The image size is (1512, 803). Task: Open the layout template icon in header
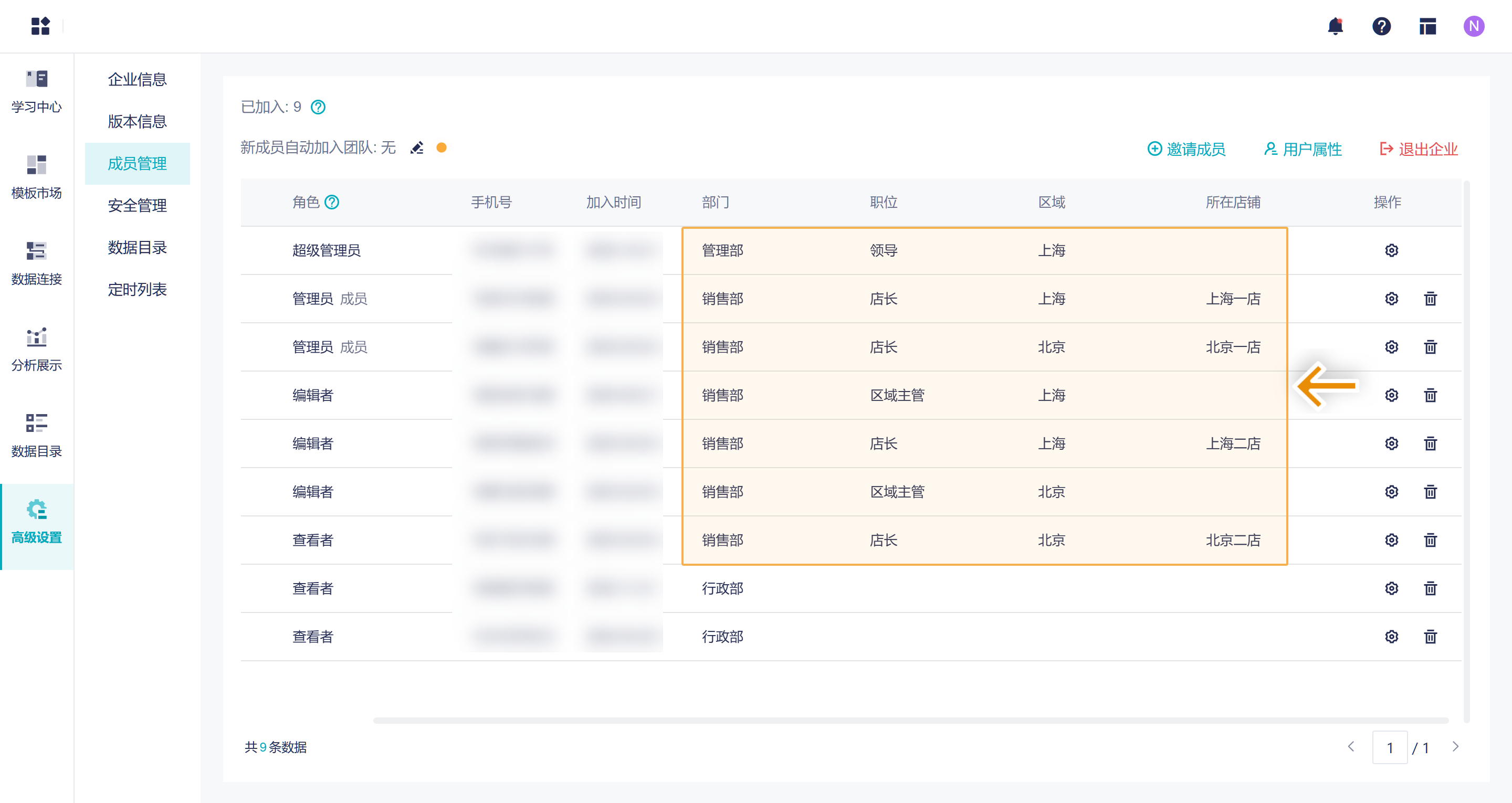pyautogui.click(x=1427, y=26)
